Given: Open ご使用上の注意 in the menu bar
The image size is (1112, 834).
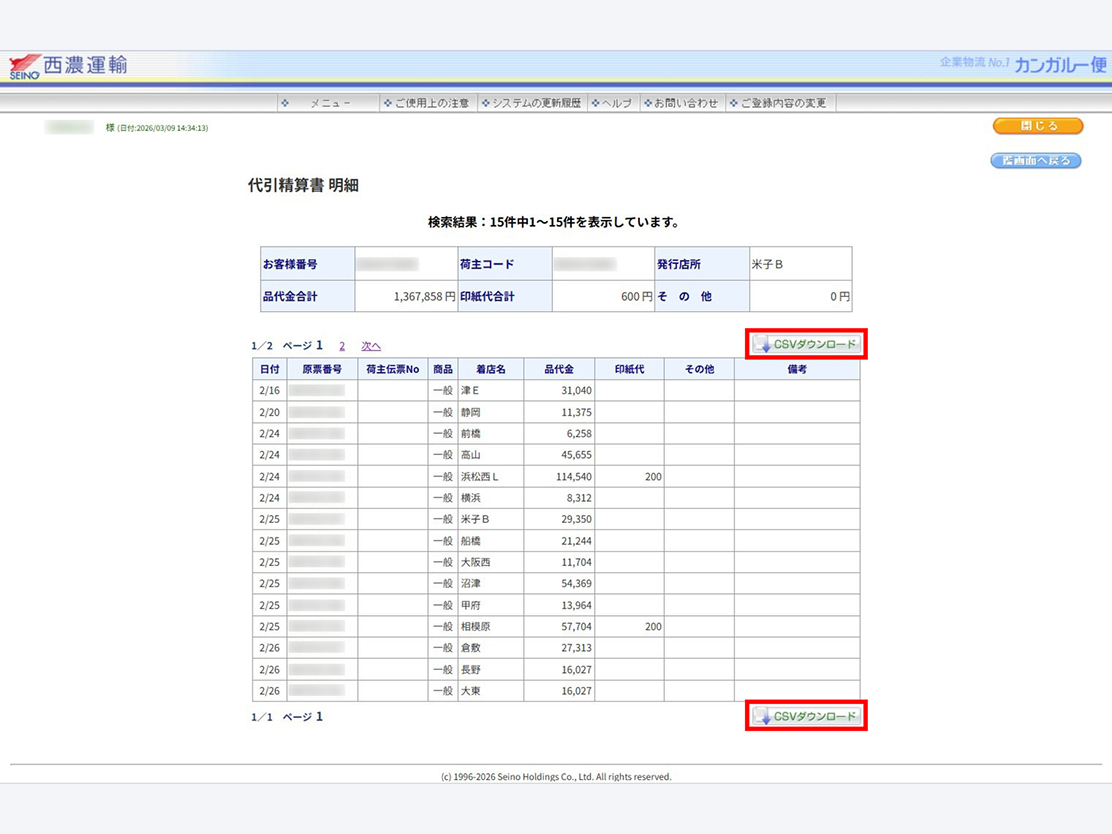Looking at the screenshot, I should [x=428, y=104].
